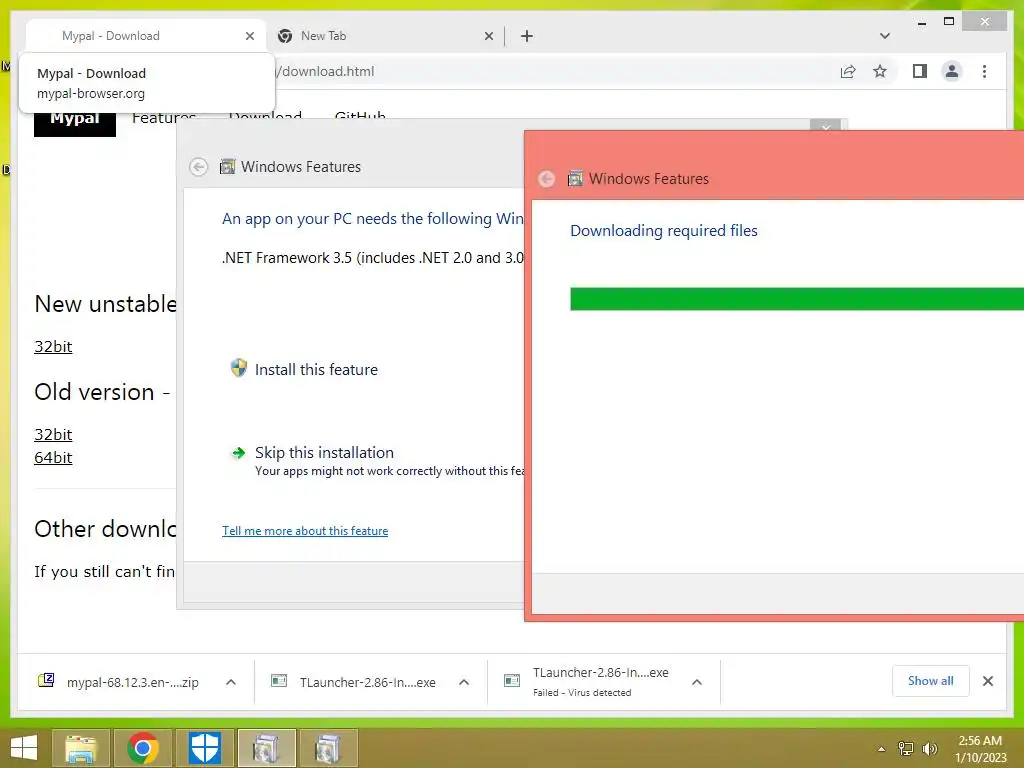Expand options for completed TLauncher download
Screen dimensions: 1024x768
[x=464, y=682]
